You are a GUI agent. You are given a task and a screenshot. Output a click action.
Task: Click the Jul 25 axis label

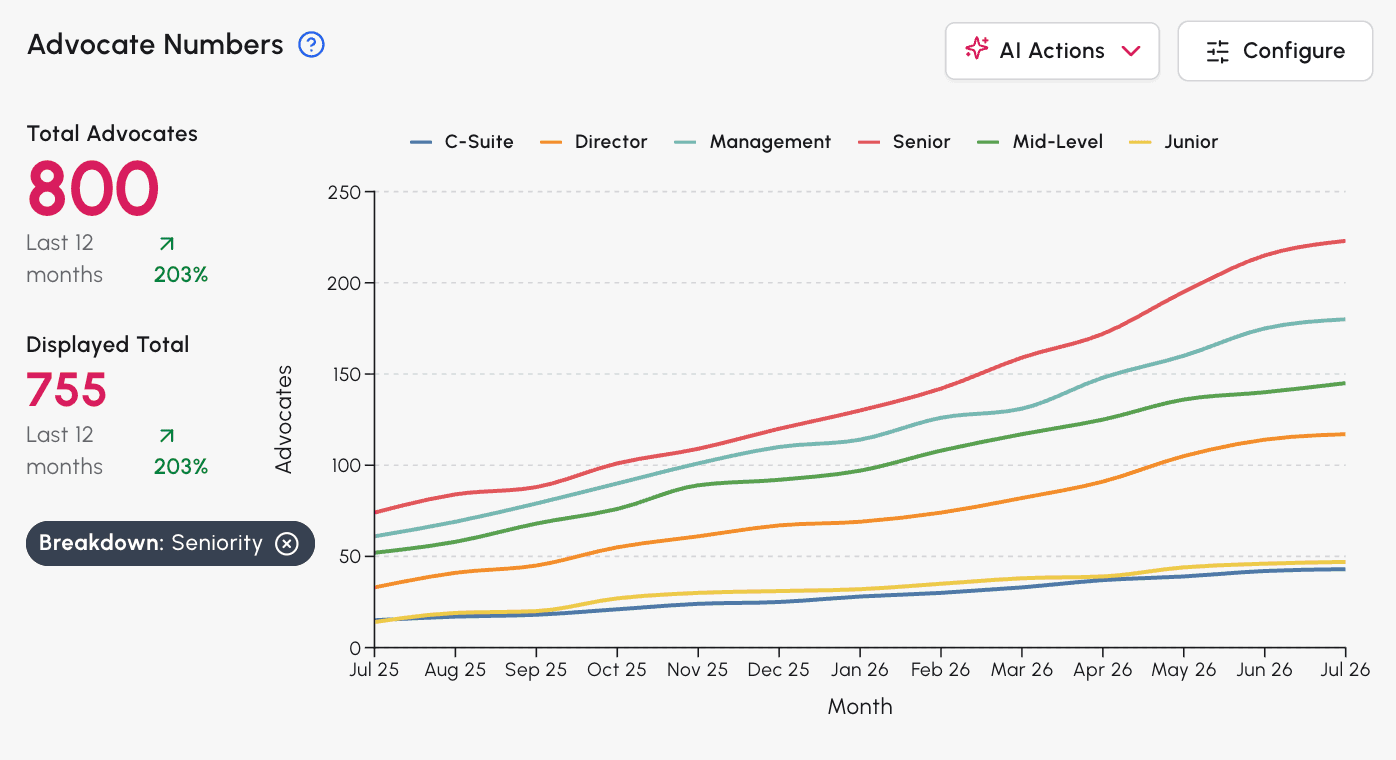(x=374, y=670)
